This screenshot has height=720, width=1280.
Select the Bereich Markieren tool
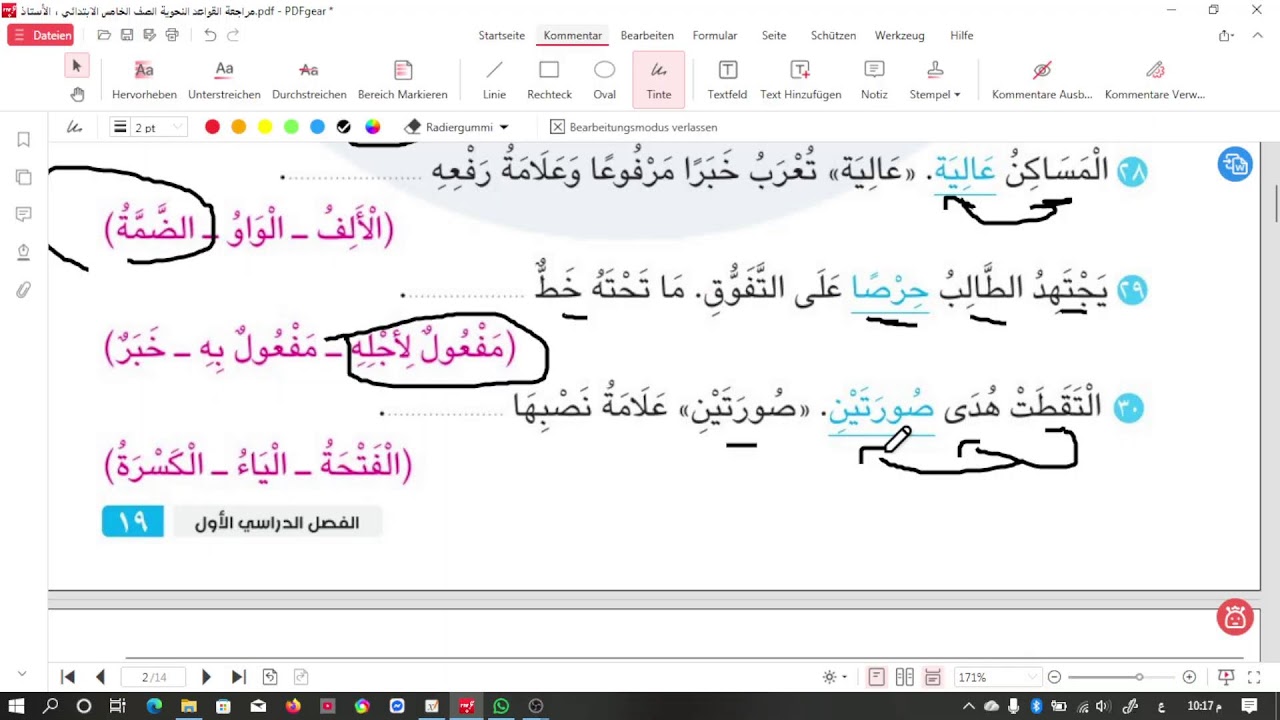(403, 81)
